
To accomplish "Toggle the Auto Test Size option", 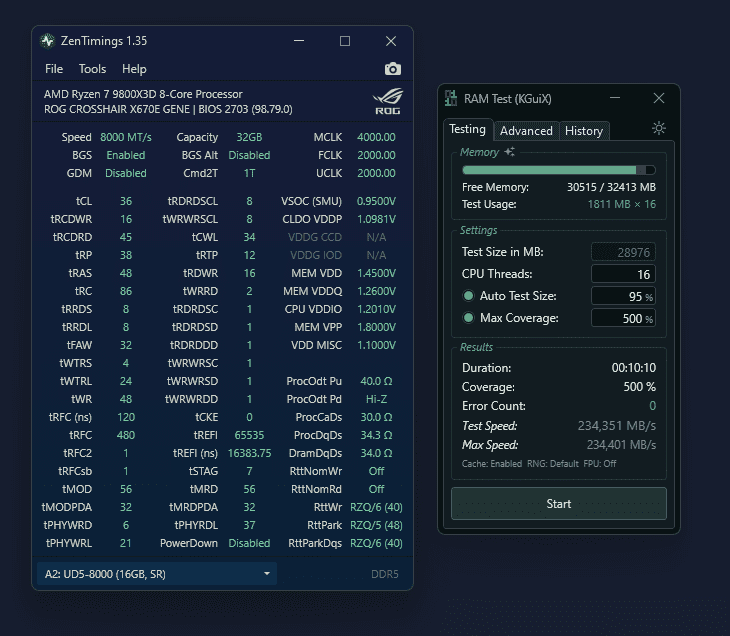I will point(468,296).
